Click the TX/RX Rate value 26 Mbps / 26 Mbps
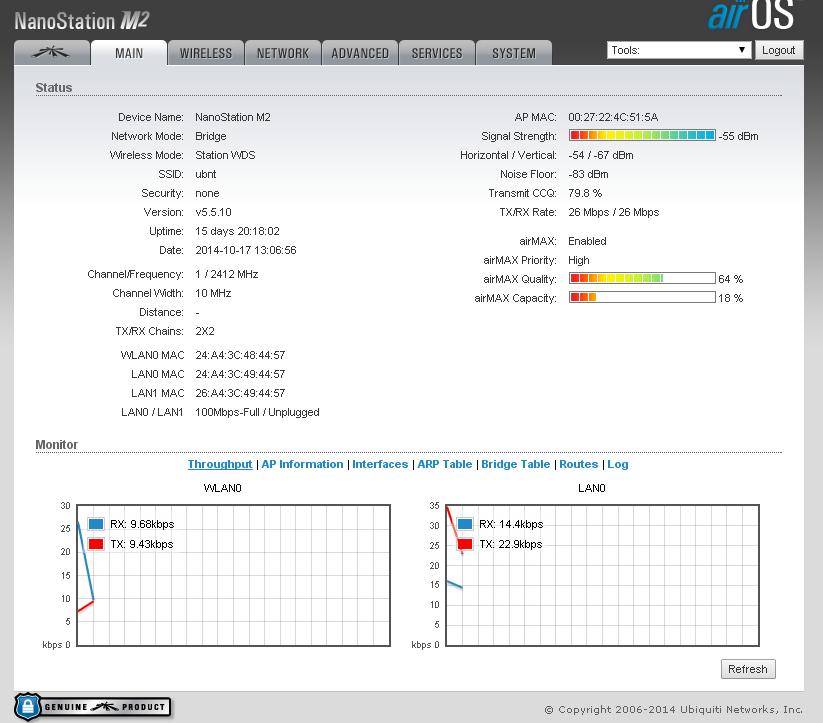Screen dimensions: 823x723 (x=614, y=212)
